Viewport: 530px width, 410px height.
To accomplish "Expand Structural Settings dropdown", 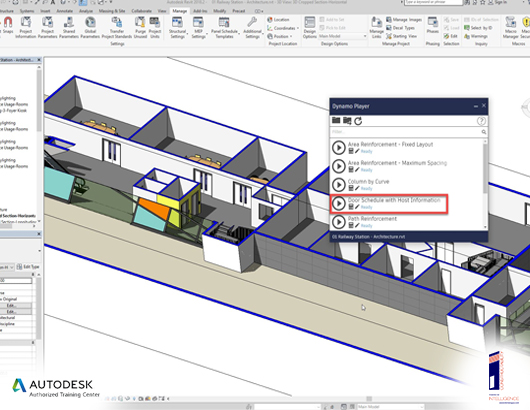I will pos(177,27).
